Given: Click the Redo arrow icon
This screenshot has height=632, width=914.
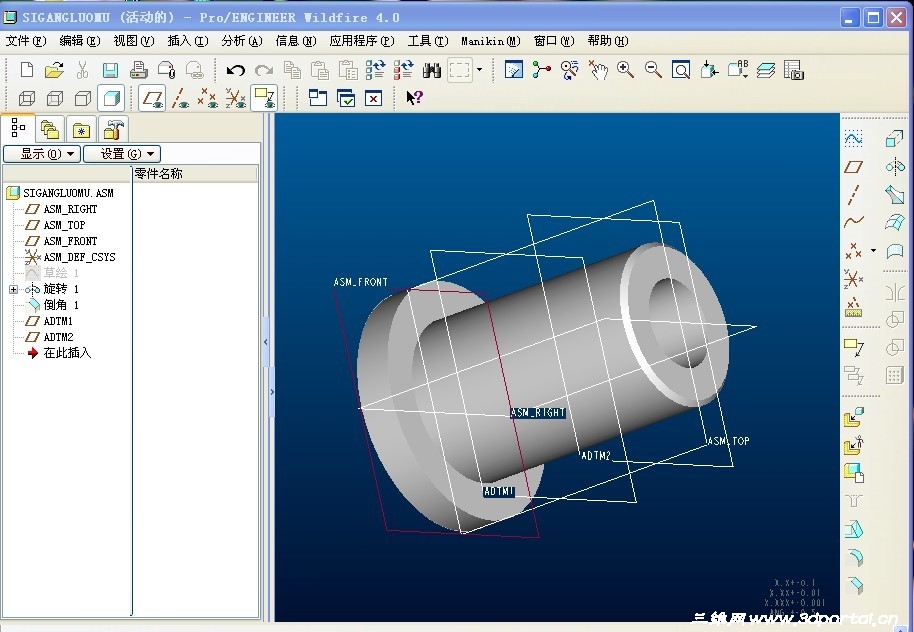Looking at the screenshot, I should (x=264, y=71).
